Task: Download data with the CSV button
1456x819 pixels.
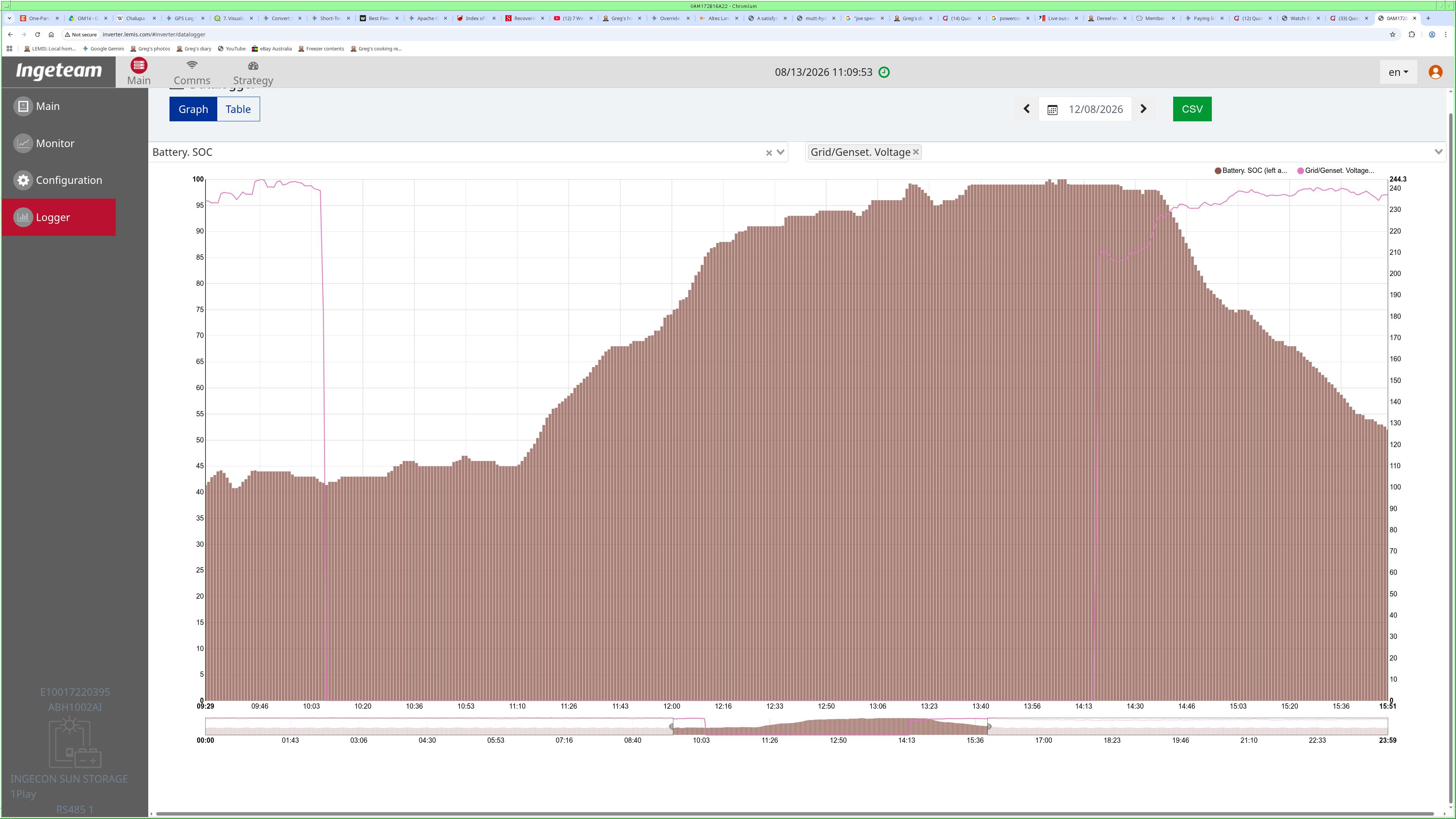Action: (1192, 109)
